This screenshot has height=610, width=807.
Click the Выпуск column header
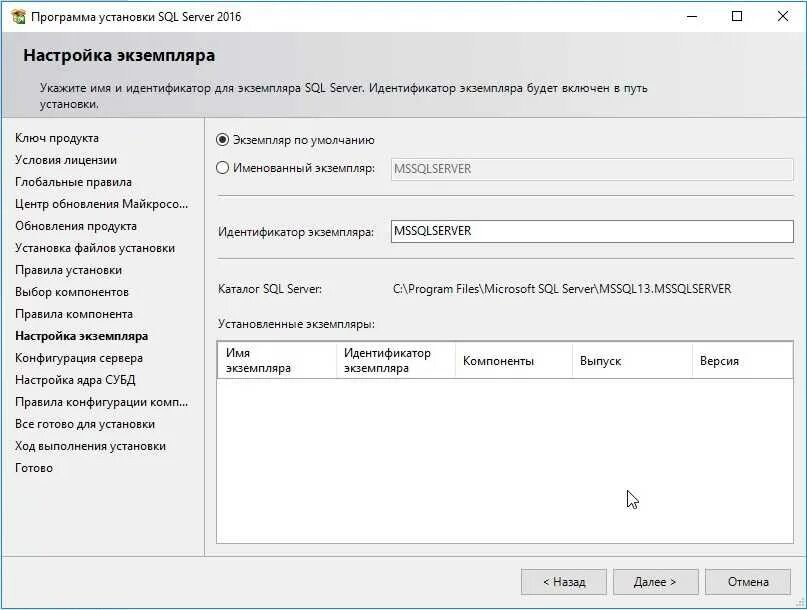(x=632, y=360)
